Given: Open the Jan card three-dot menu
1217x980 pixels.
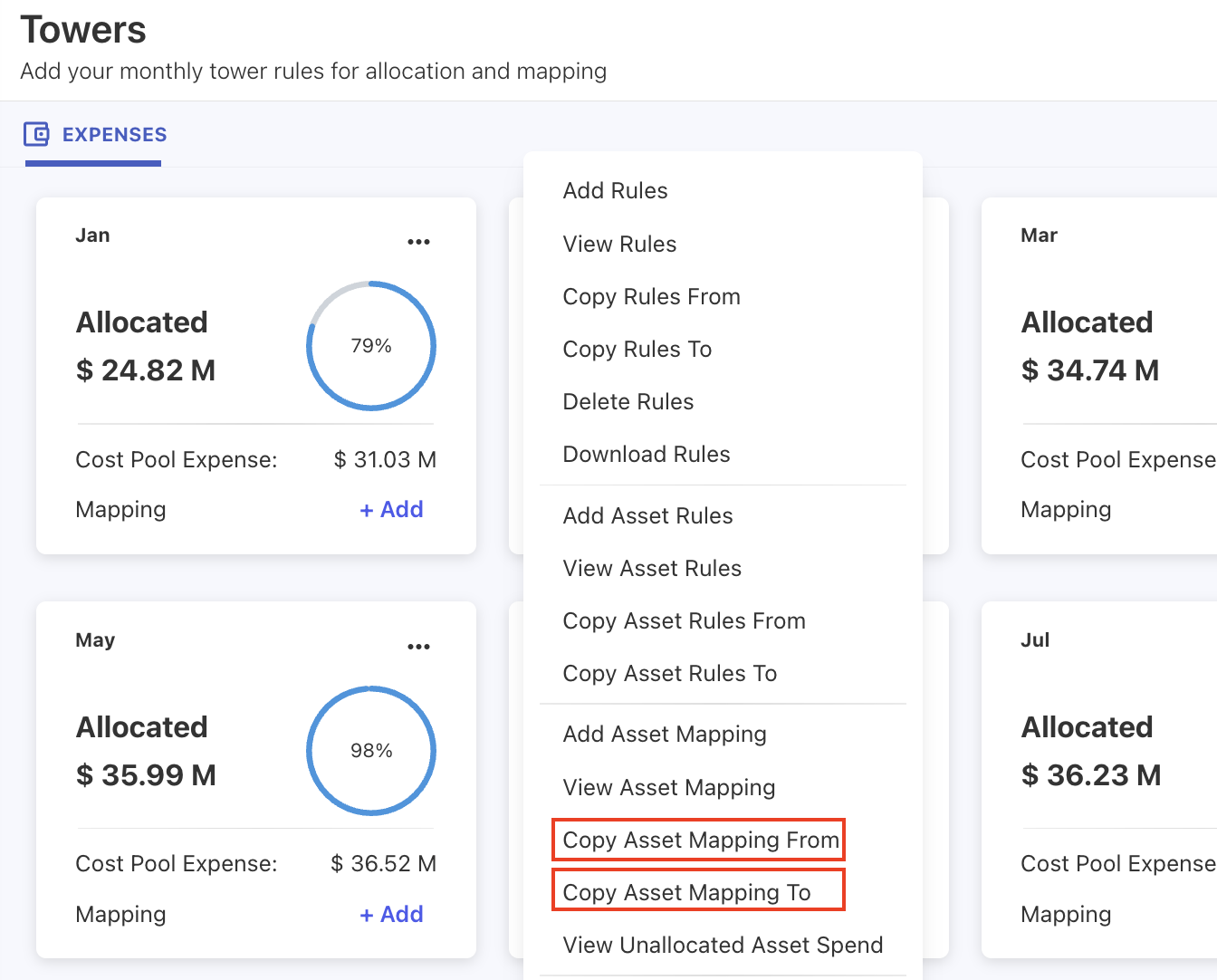Looking at the screenshot, I should pos(418,242).
